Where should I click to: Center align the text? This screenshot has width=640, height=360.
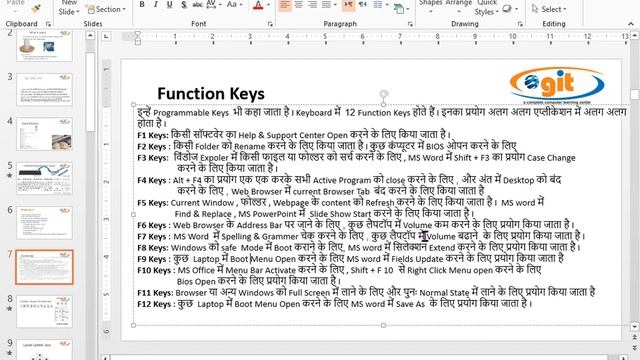click(299, 5)
